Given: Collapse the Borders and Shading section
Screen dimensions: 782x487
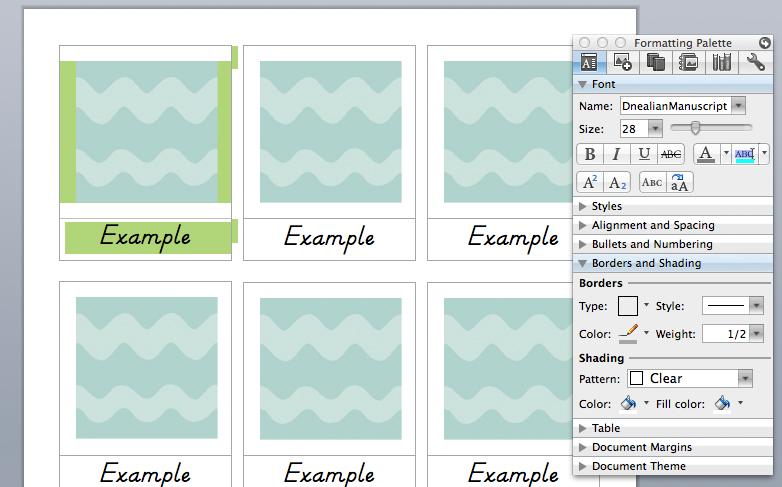Looking at the screenshot, I should coord(582,263).
